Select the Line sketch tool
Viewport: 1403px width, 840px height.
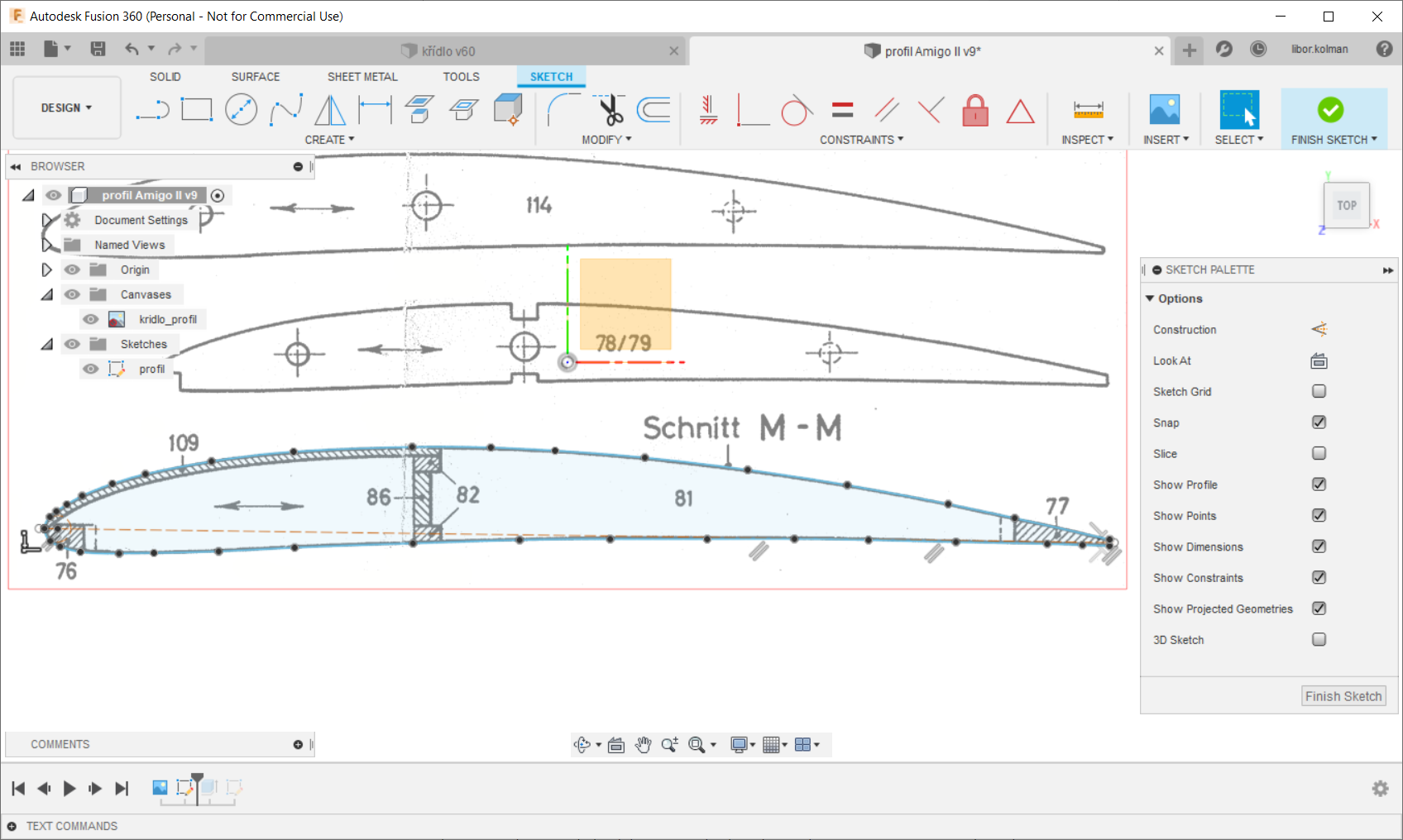click(x=152, y=110)
